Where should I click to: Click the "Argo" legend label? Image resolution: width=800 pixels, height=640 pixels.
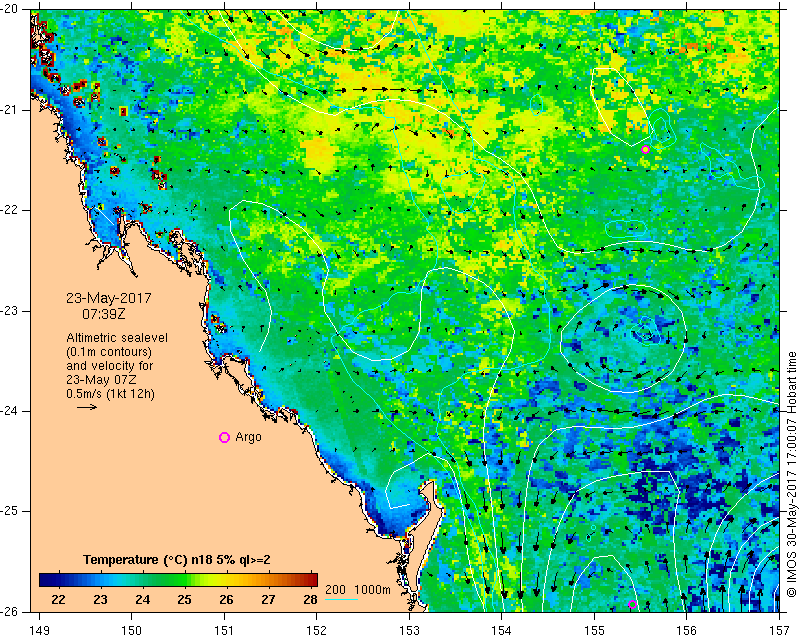click(248, 437)
